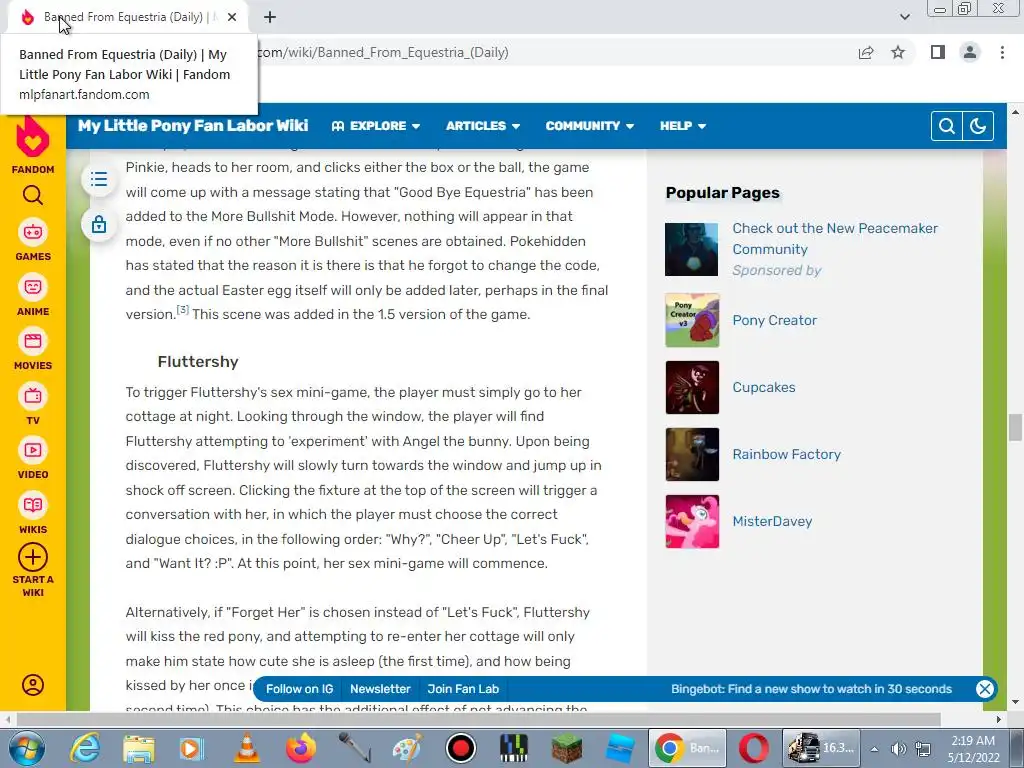The image size is (1024, 768).
Task: Launch Firefox from taskbar
Action: [300, 748]
